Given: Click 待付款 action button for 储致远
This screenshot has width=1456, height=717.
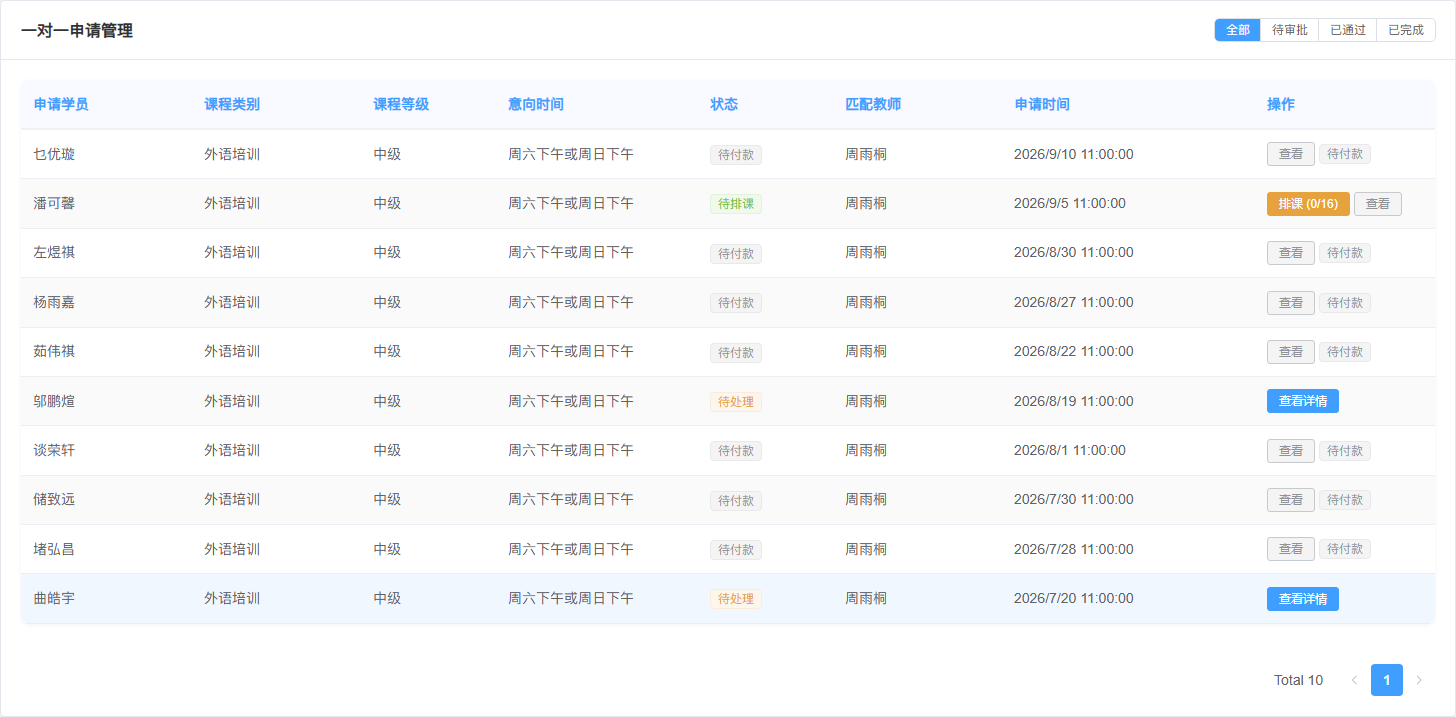Looking at the screenshot, I should coord(1345,500).
